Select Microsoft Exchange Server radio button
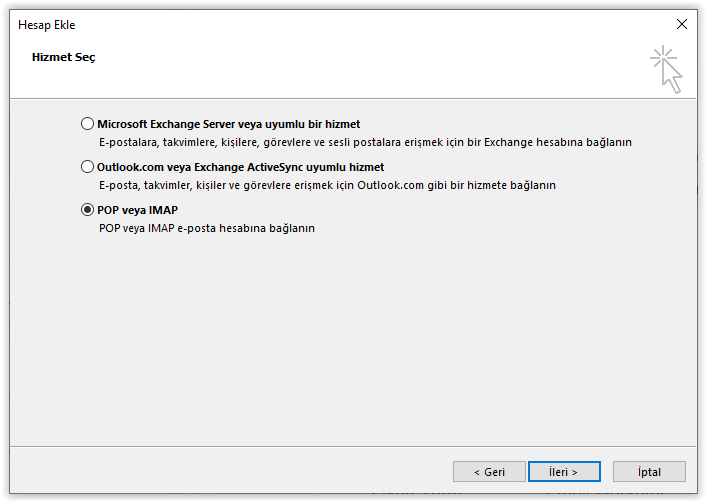The image size is (706, 502). pos(87,124)
